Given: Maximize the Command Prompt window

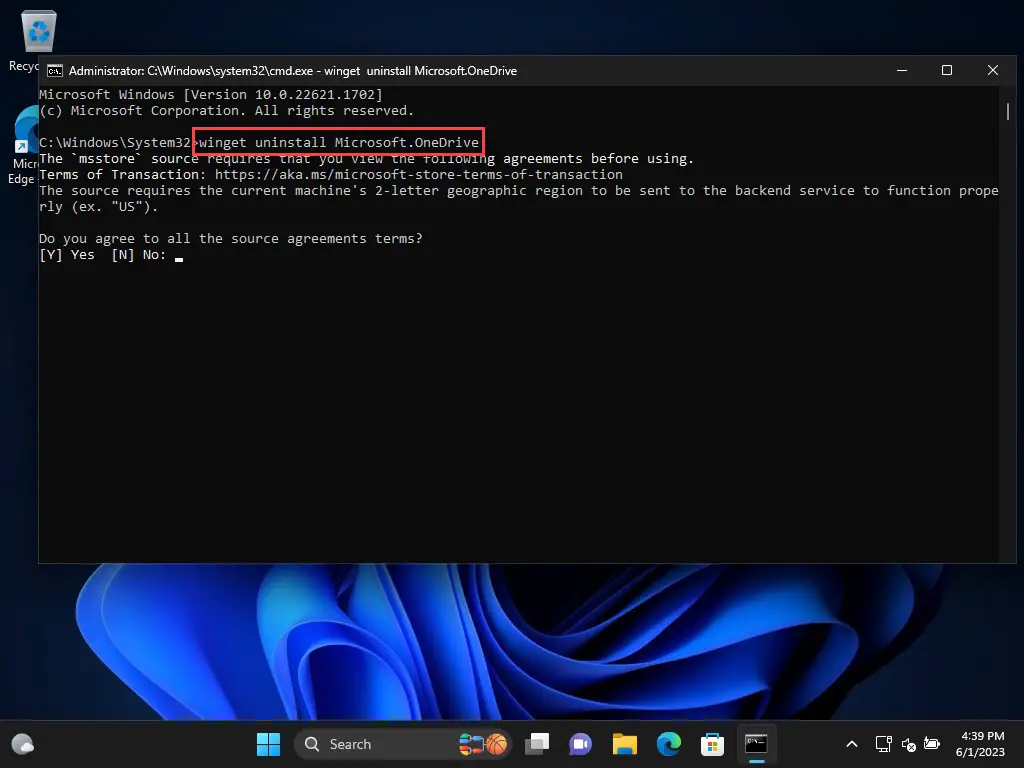Looking at the screenshot, I should (x=947, y=71).
